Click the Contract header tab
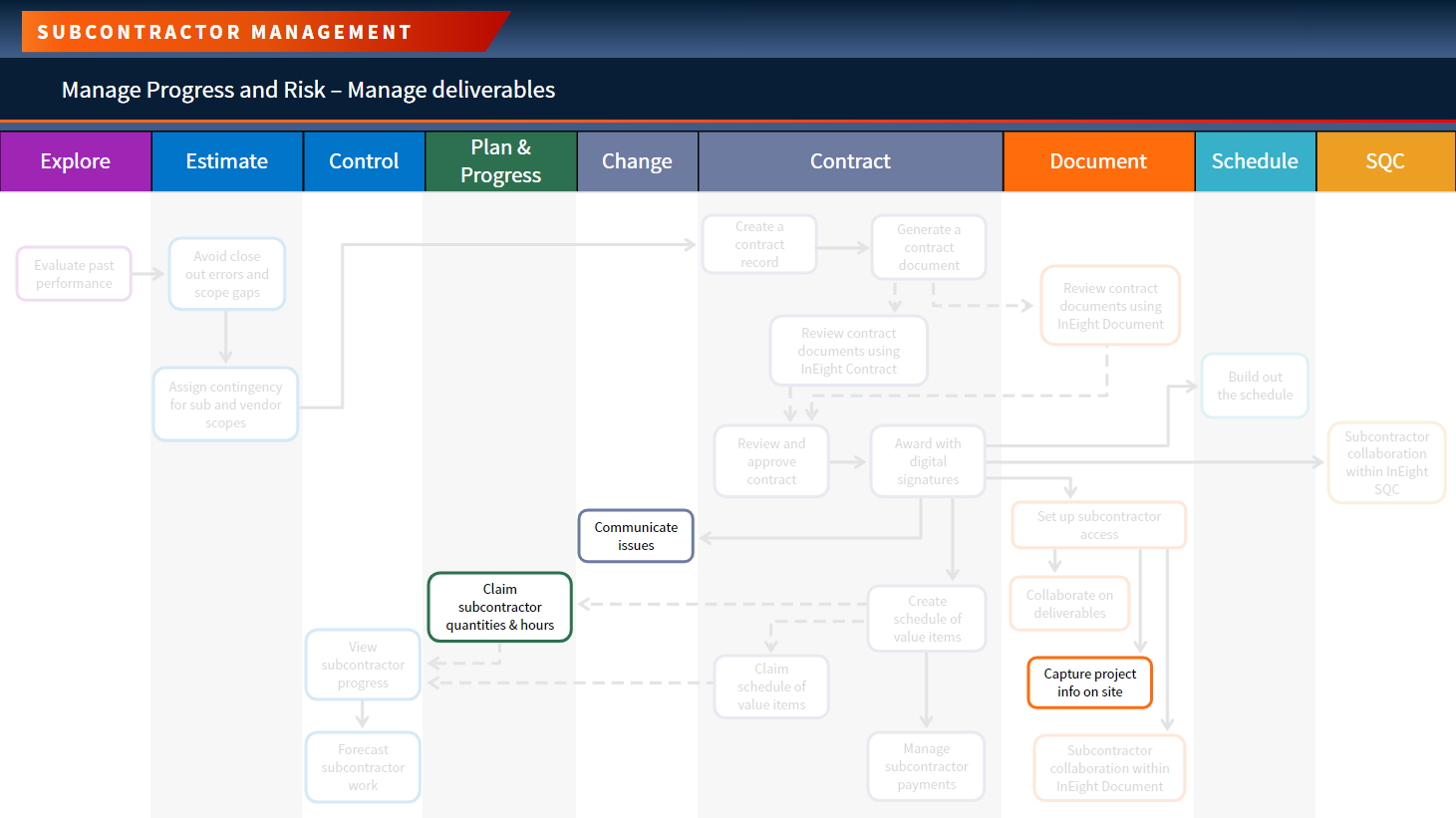The image size is (1456, 818). (850, 161)
